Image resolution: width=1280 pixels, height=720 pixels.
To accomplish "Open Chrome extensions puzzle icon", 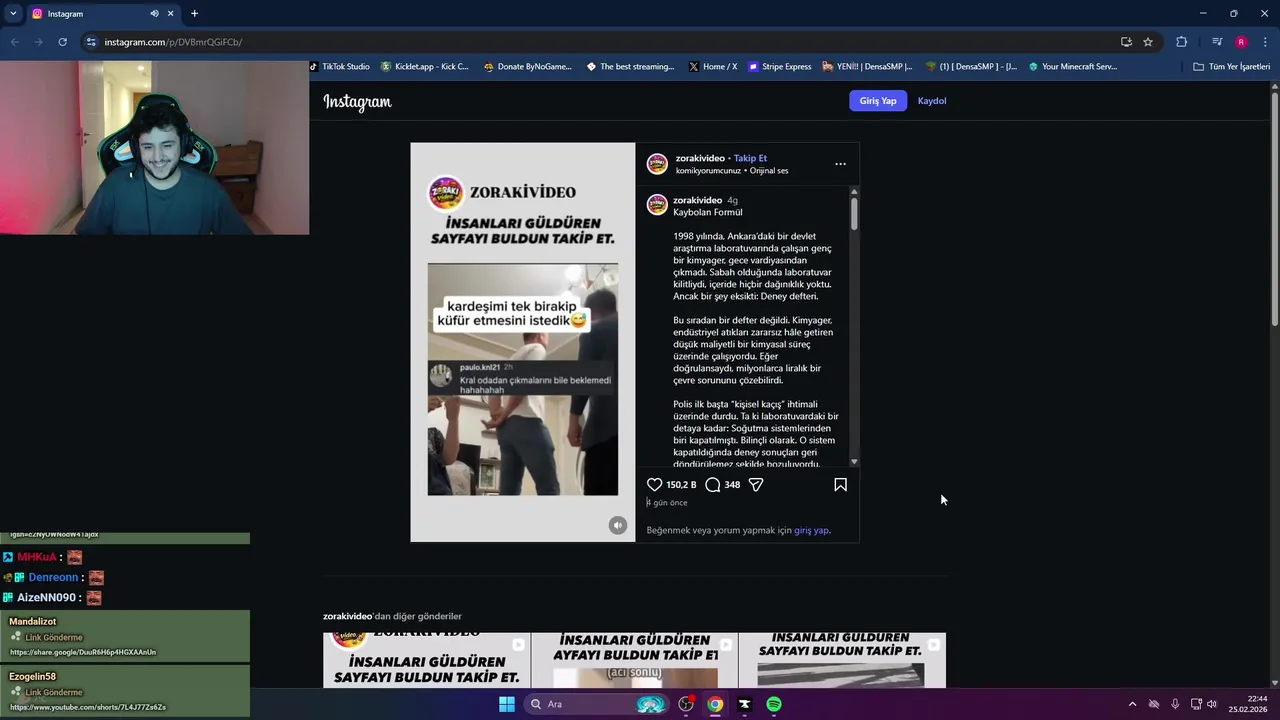I will [1181, 42].
